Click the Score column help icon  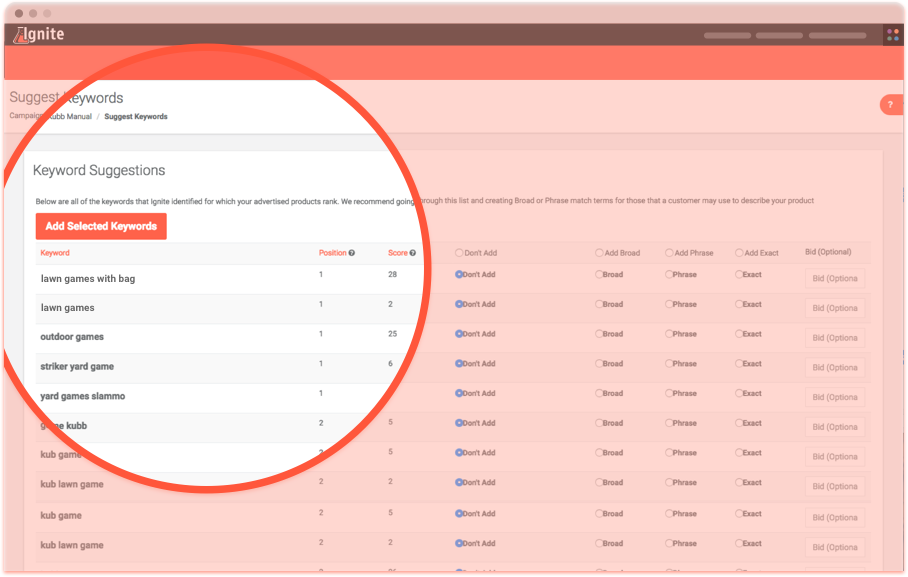pos(412,253)
